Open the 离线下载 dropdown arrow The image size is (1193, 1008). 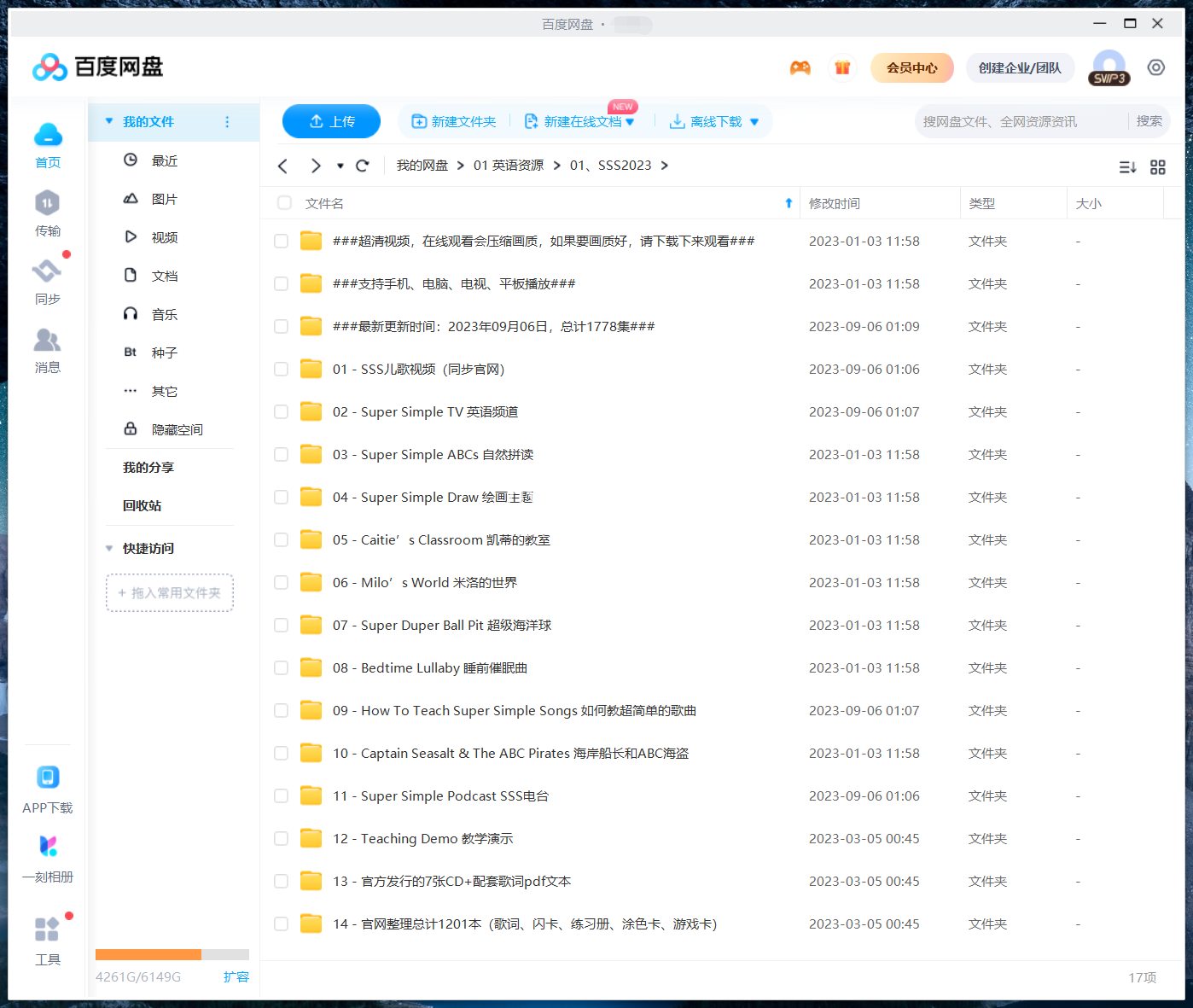click(x=754, y=121)
